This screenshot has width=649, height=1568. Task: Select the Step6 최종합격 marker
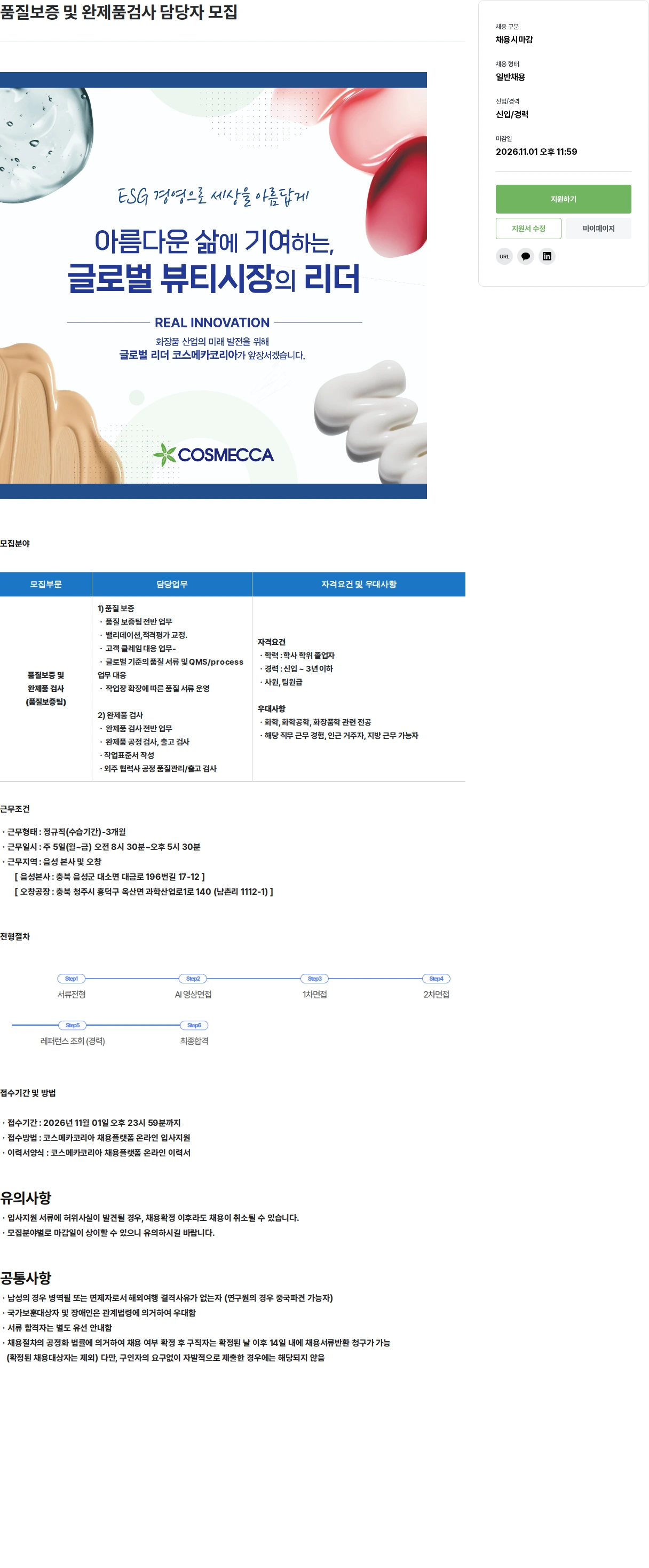[x=194, y=1026]
